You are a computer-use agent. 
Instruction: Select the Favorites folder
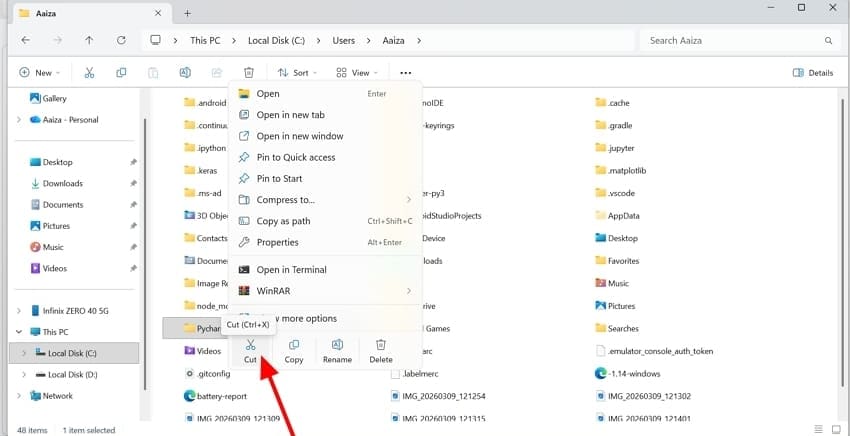coord(617,261)
